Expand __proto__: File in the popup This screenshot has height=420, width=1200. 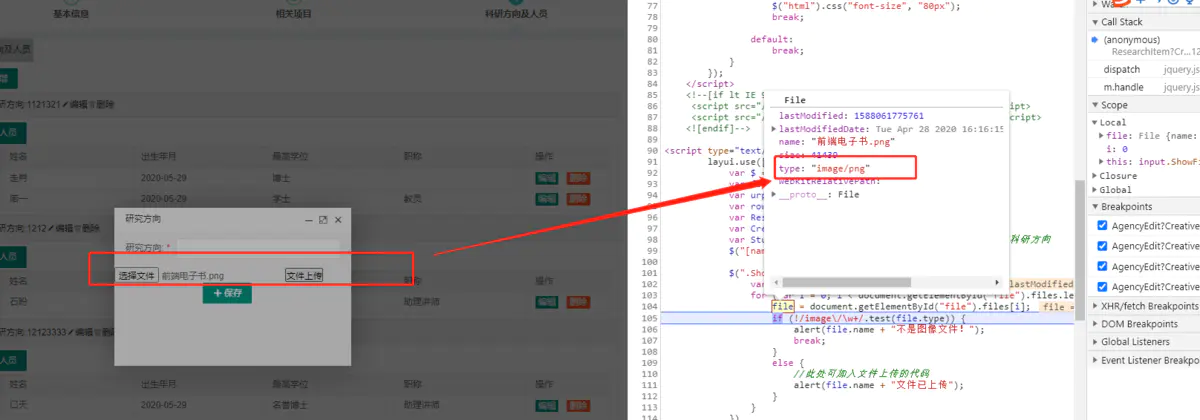(774, 194)
